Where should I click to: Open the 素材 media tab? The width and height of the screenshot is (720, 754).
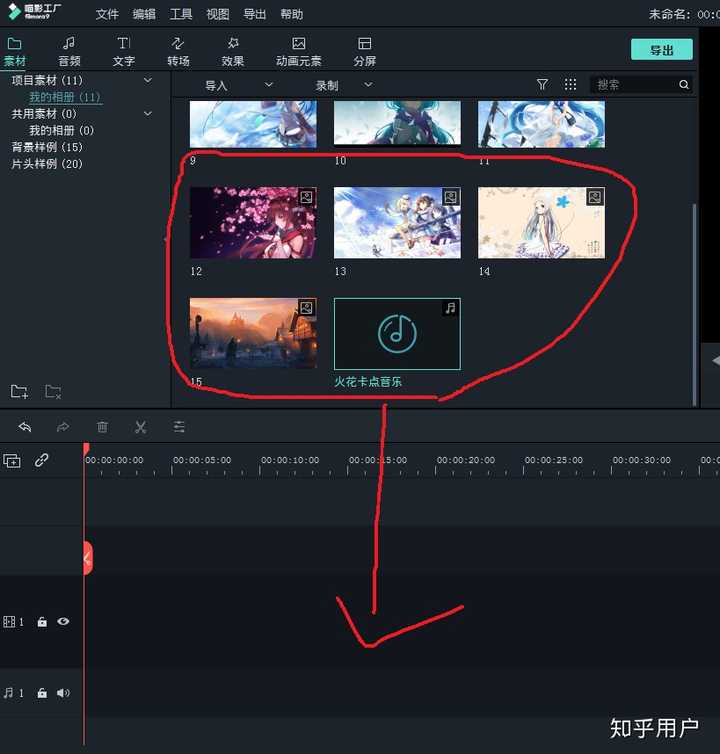[14, 52]
